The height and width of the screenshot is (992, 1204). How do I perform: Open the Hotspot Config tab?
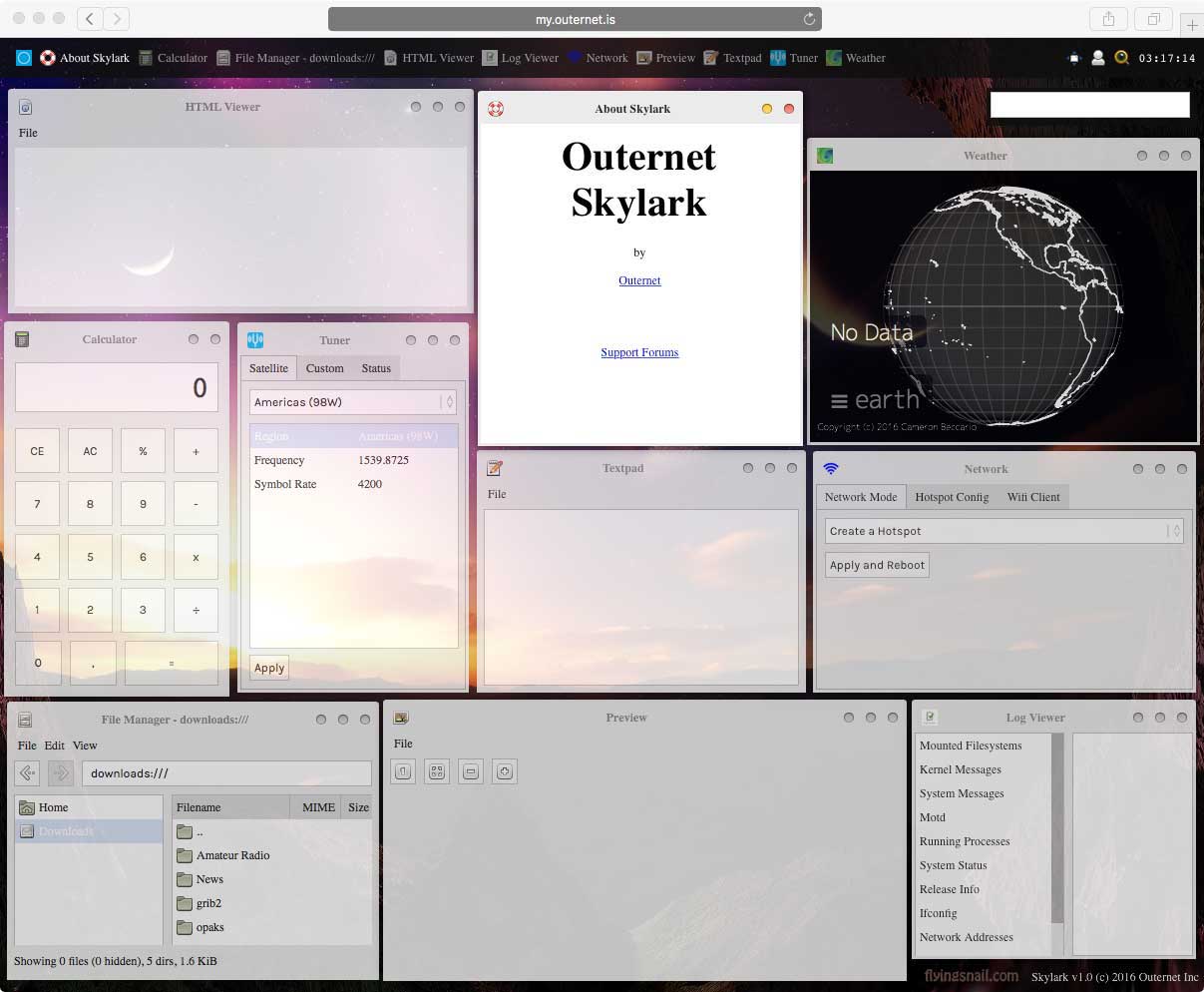click(952, 497)
